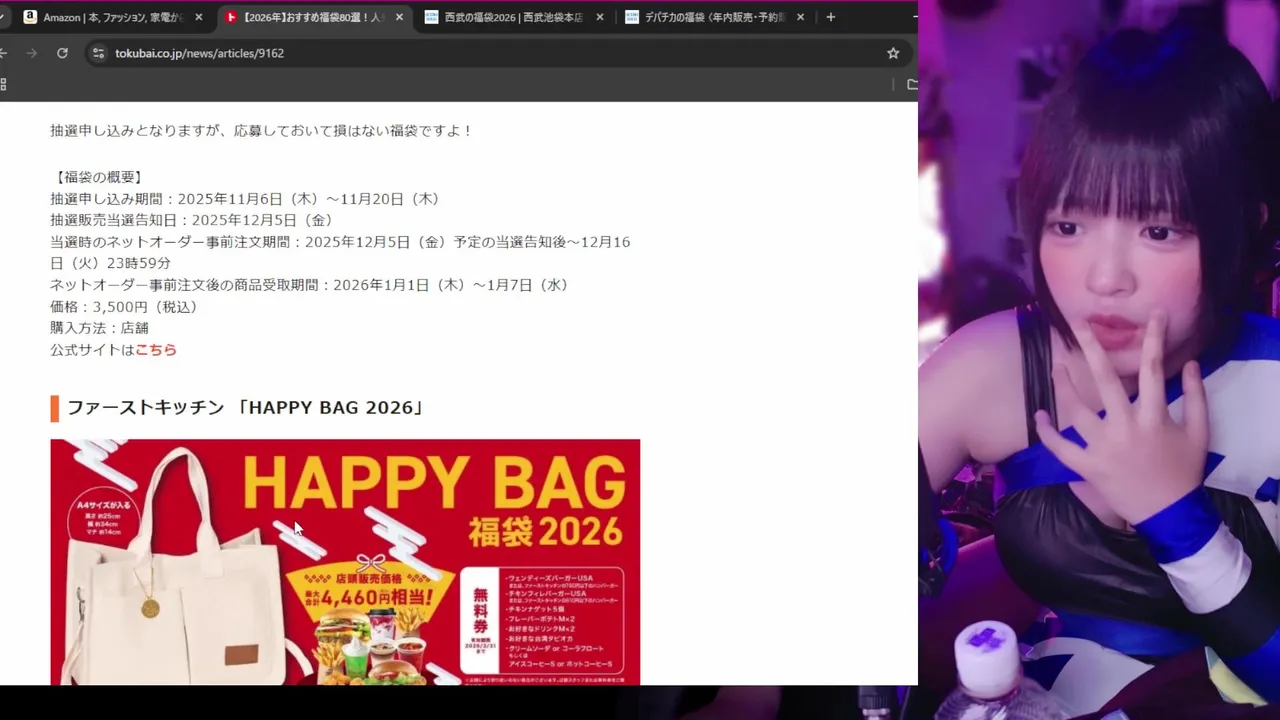This screenshot has height=720, width=1280.
Task: Switch to the Amazon browser tab
Action: pos(113,17)
